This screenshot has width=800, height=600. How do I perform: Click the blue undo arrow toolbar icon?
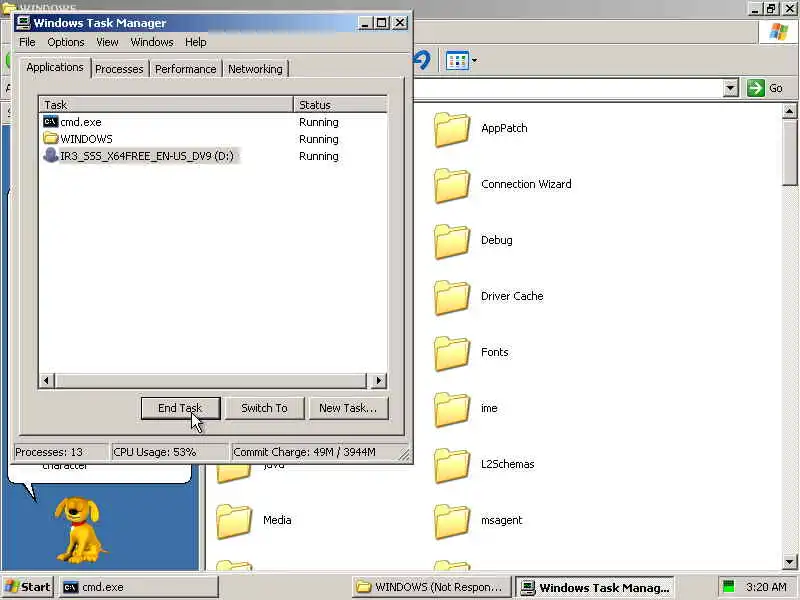(422, 60)
